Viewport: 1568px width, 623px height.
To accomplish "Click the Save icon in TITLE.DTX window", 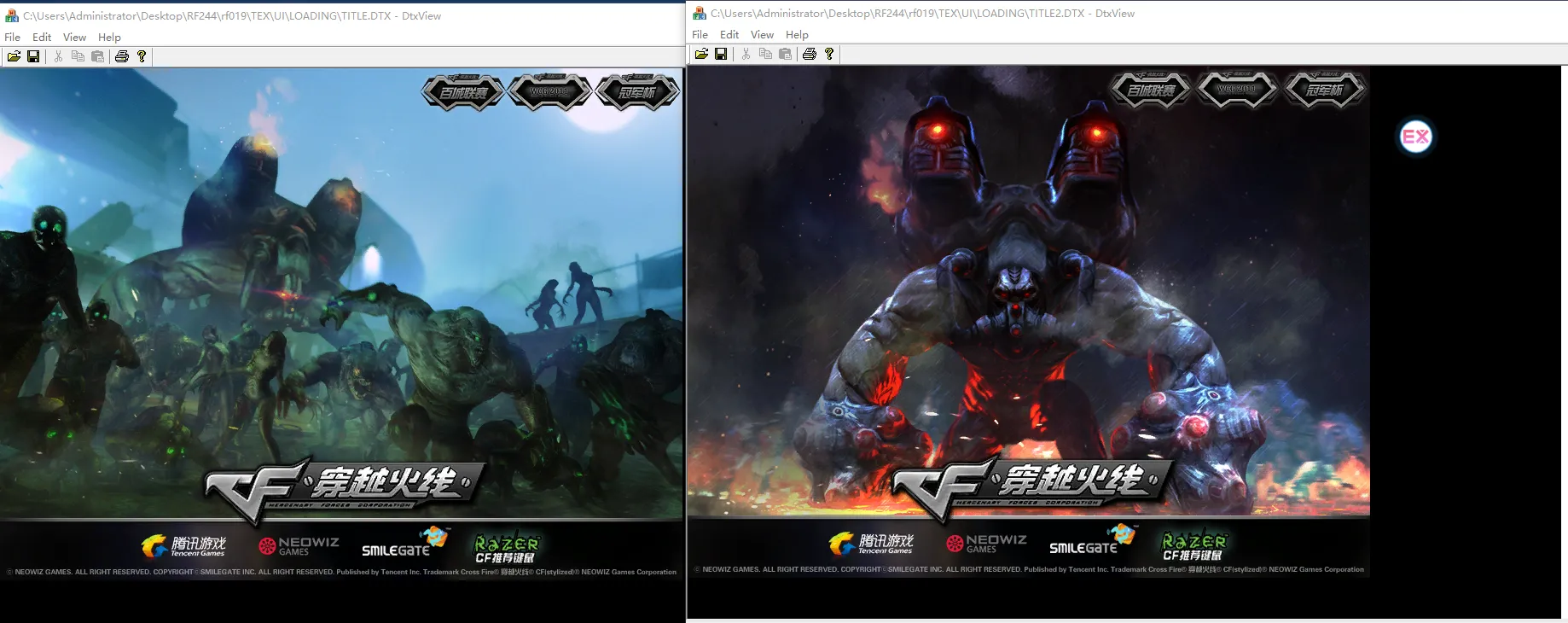I will [x=33, y=56].
